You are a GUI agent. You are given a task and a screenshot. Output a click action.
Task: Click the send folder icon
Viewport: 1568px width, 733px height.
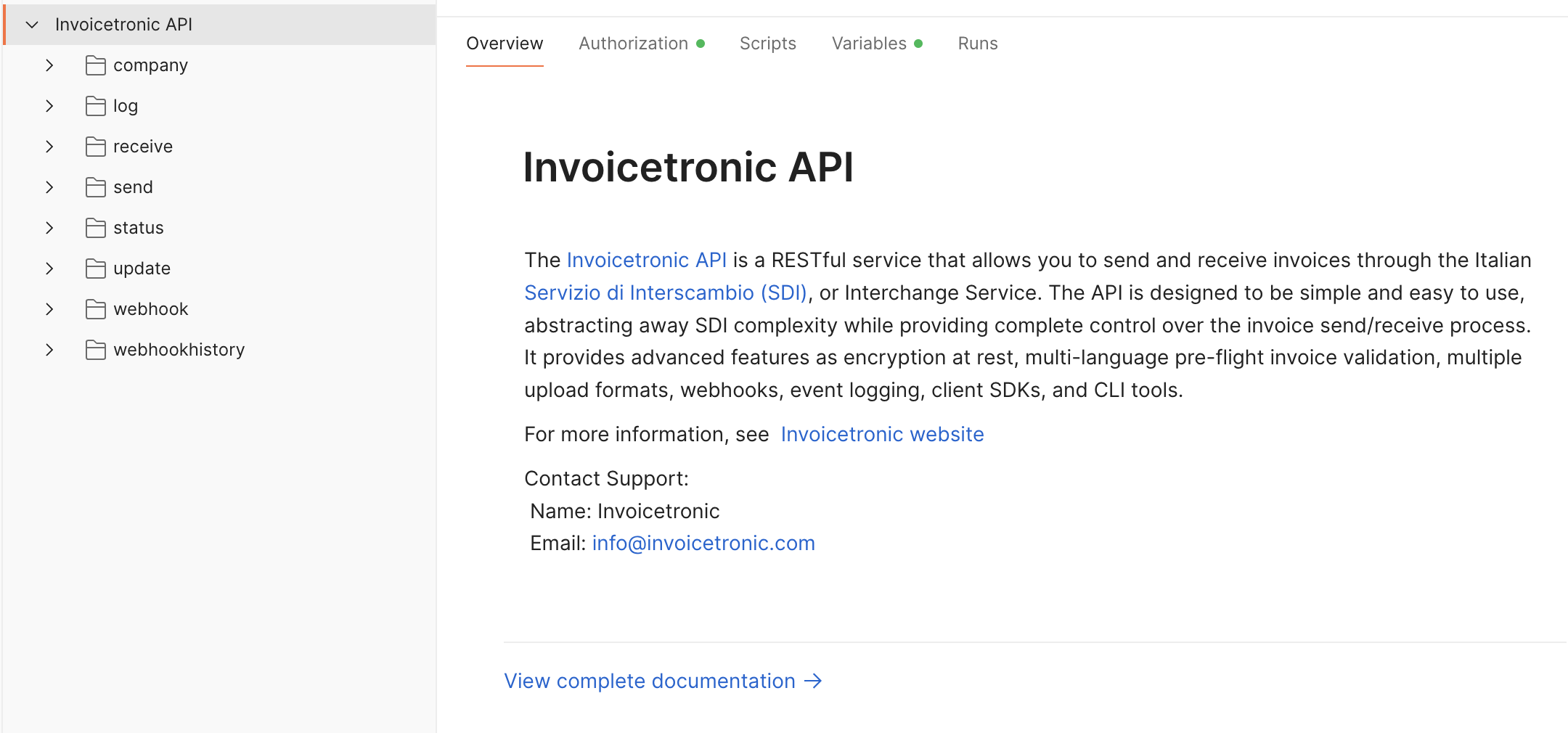(x=96, y=187)
